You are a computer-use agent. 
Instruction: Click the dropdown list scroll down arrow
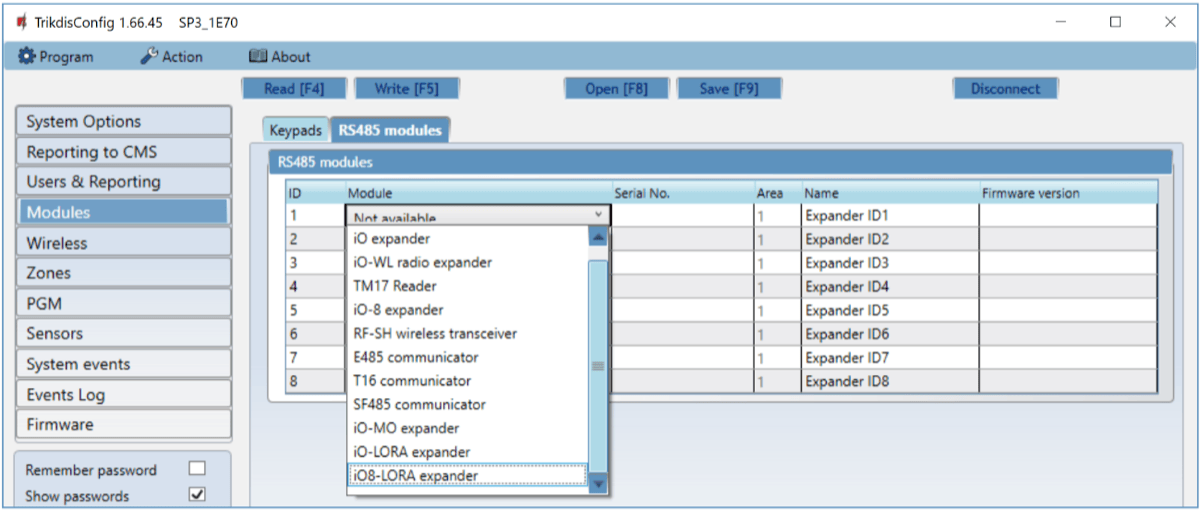[x=598, y=484]
